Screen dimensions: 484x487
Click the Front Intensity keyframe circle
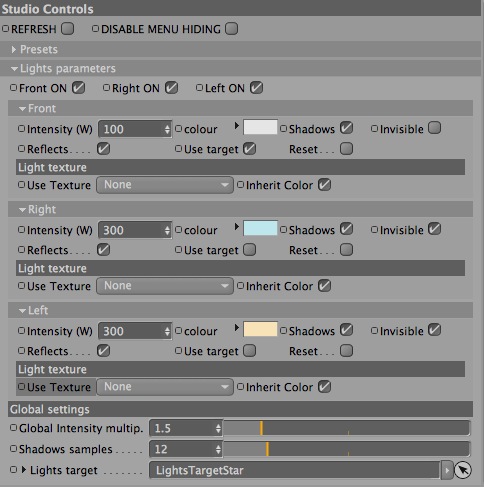tap(21, 129)
